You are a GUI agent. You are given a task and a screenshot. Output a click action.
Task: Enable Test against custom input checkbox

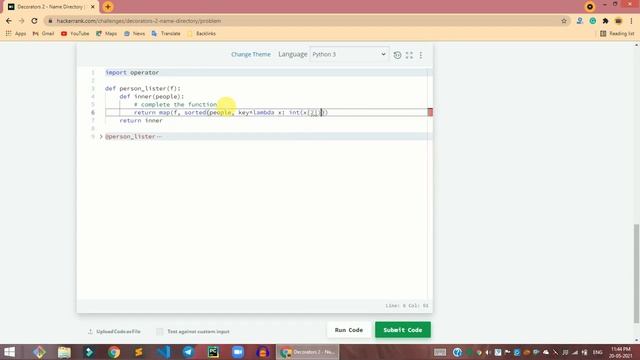click(160, 331)
